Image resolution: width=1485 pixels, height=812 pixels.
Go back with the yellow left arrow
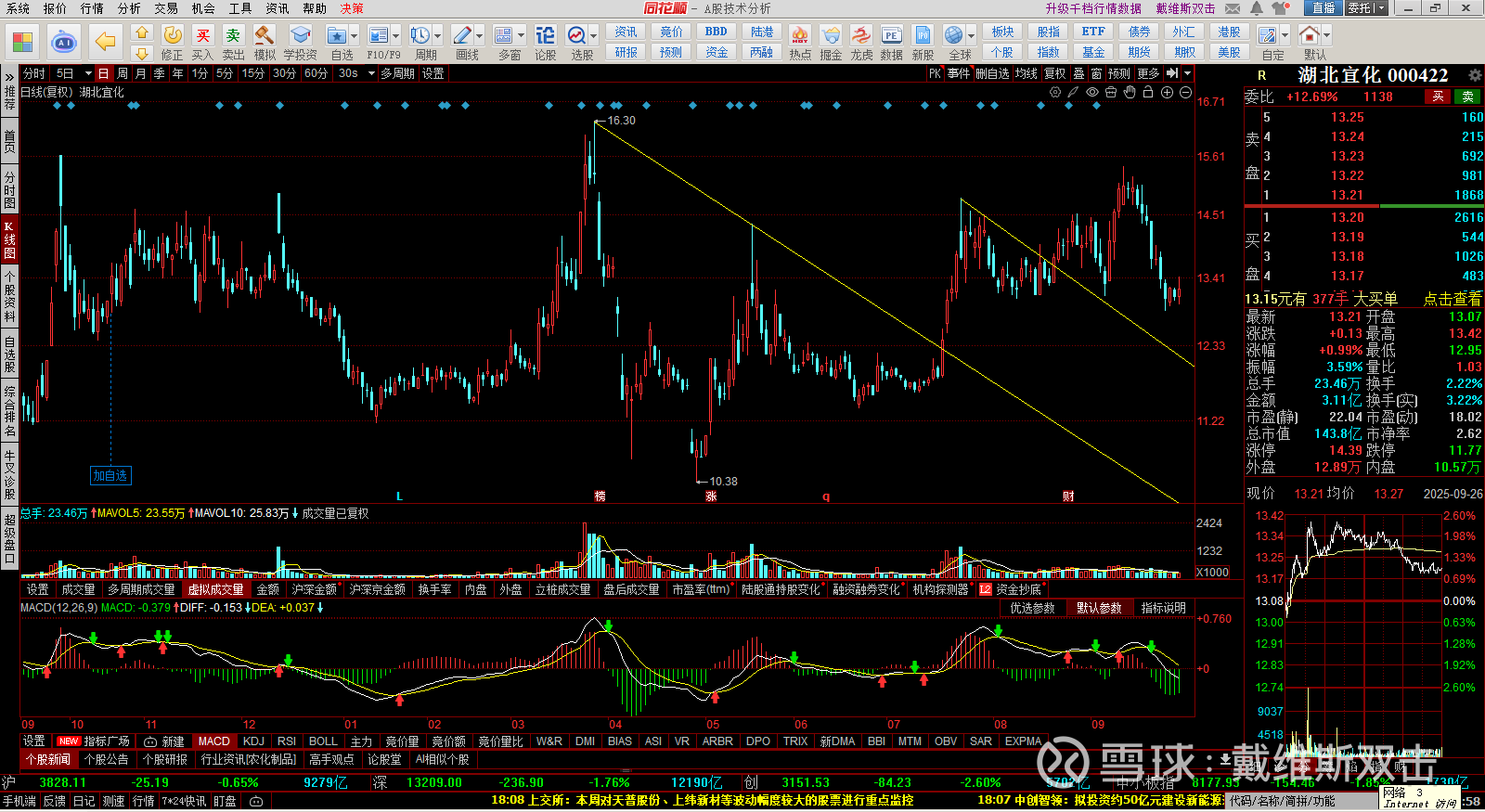tap(105, 42)
